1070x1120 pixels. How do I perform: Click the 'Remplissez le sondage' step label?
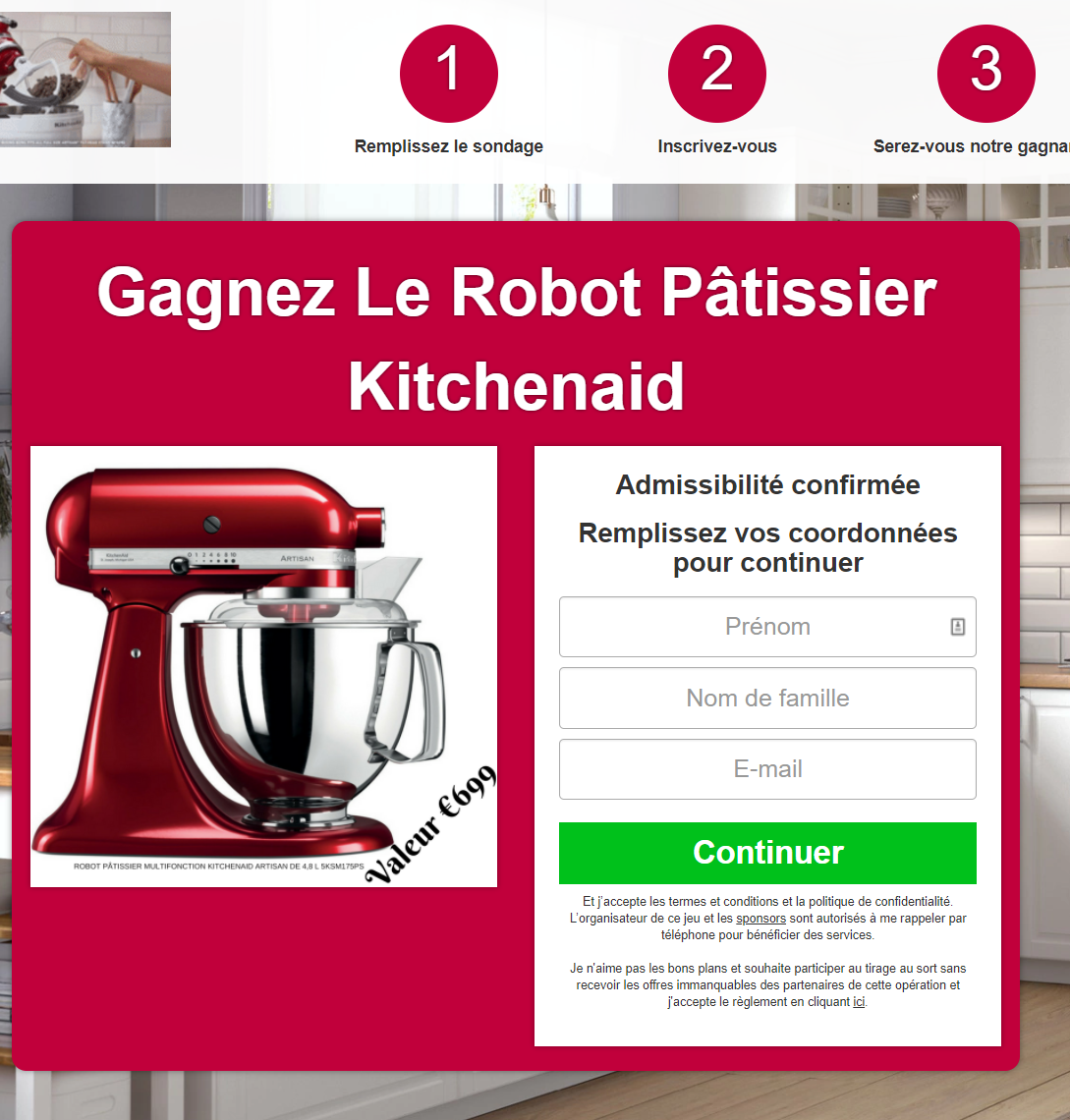click(x=449, y=146)
